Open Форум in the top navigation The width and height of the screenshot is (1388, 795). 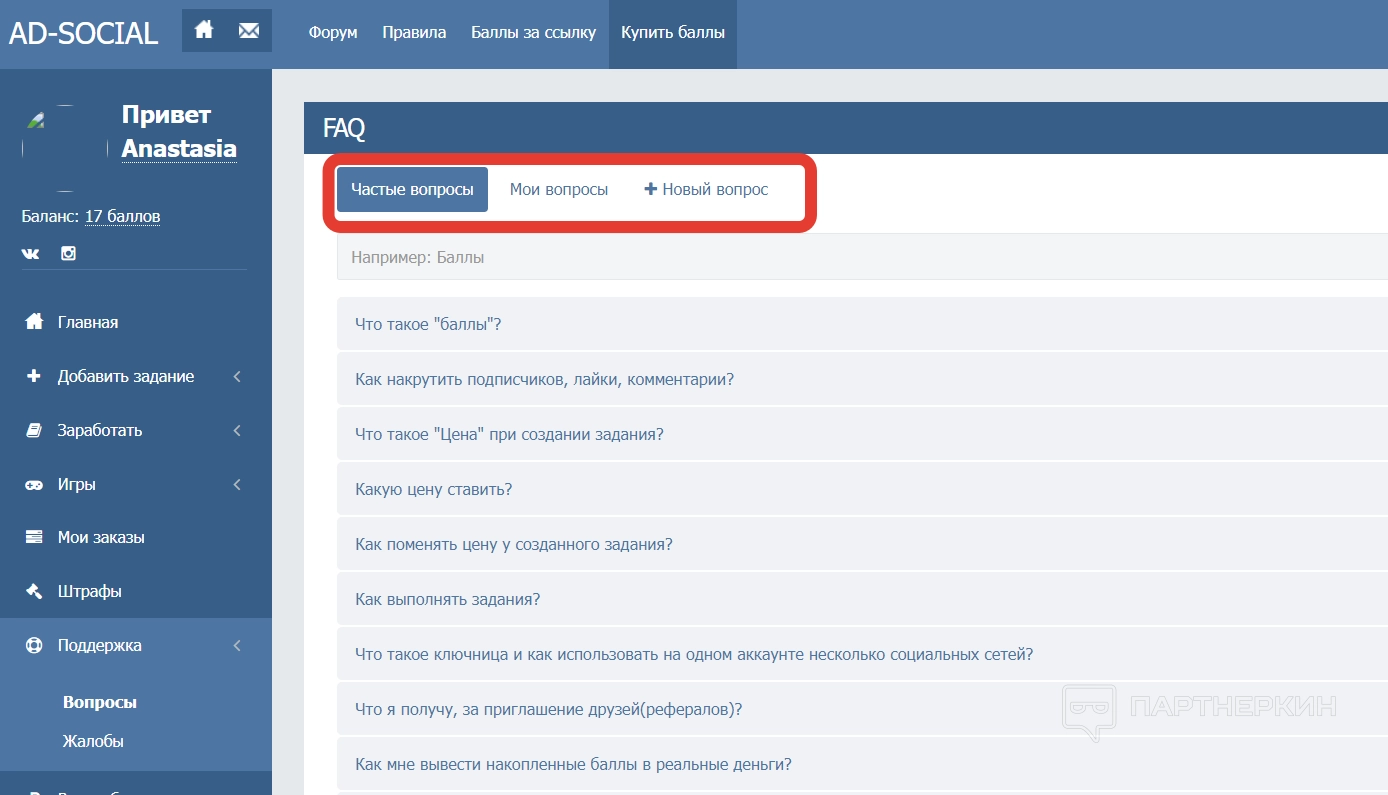pyautogui.click(x=333, y=32)
